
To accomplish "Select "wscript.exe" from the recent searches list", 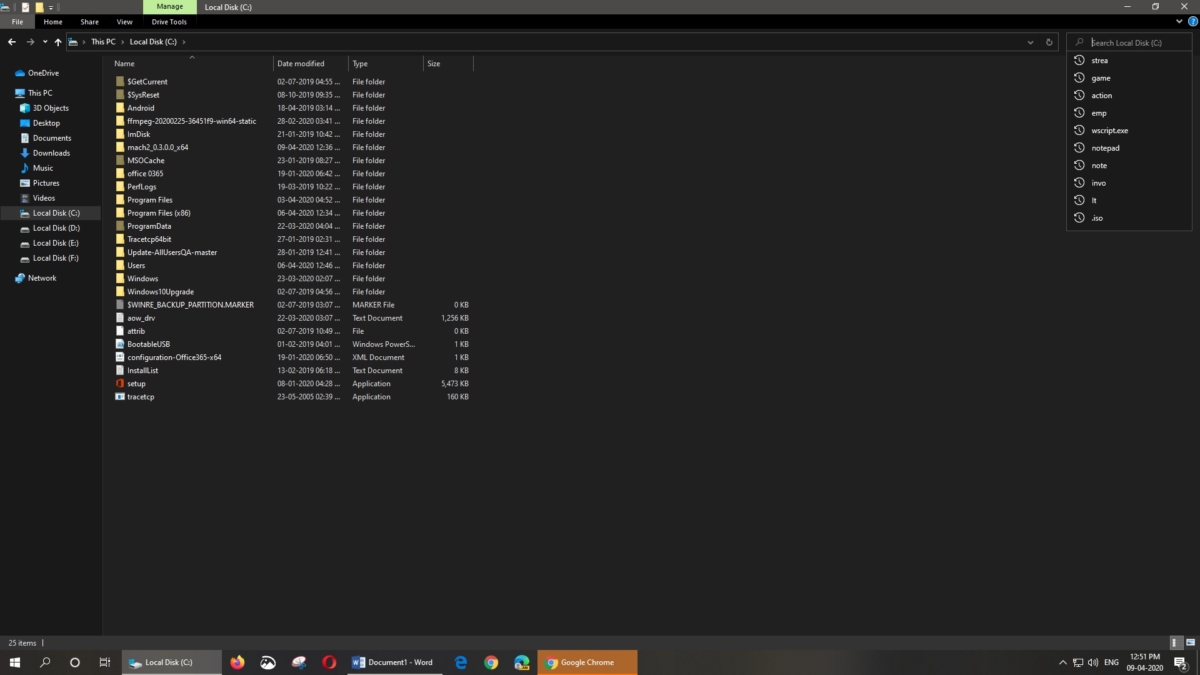I will (x=1110, y=130).
